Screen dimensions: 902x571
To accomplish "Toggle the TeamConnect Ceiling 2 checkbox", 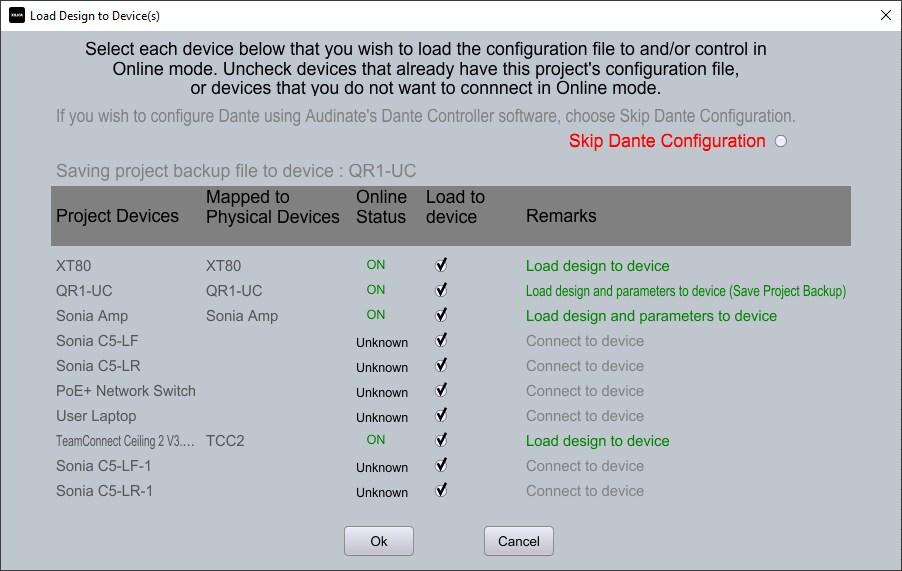I will pos(441,440).
